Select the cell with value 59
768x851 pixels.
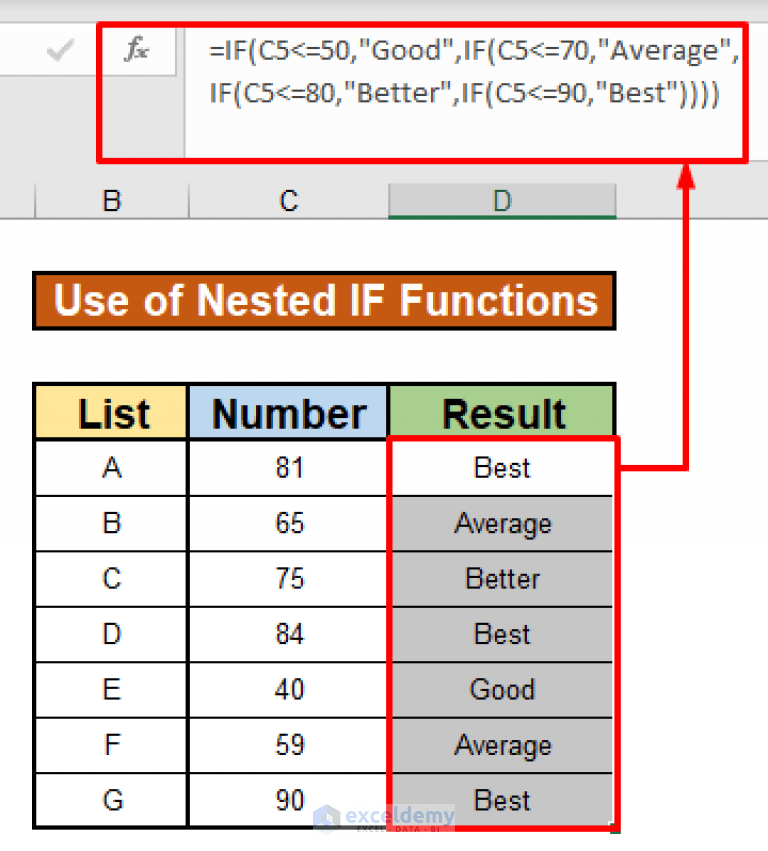[288, 745]
